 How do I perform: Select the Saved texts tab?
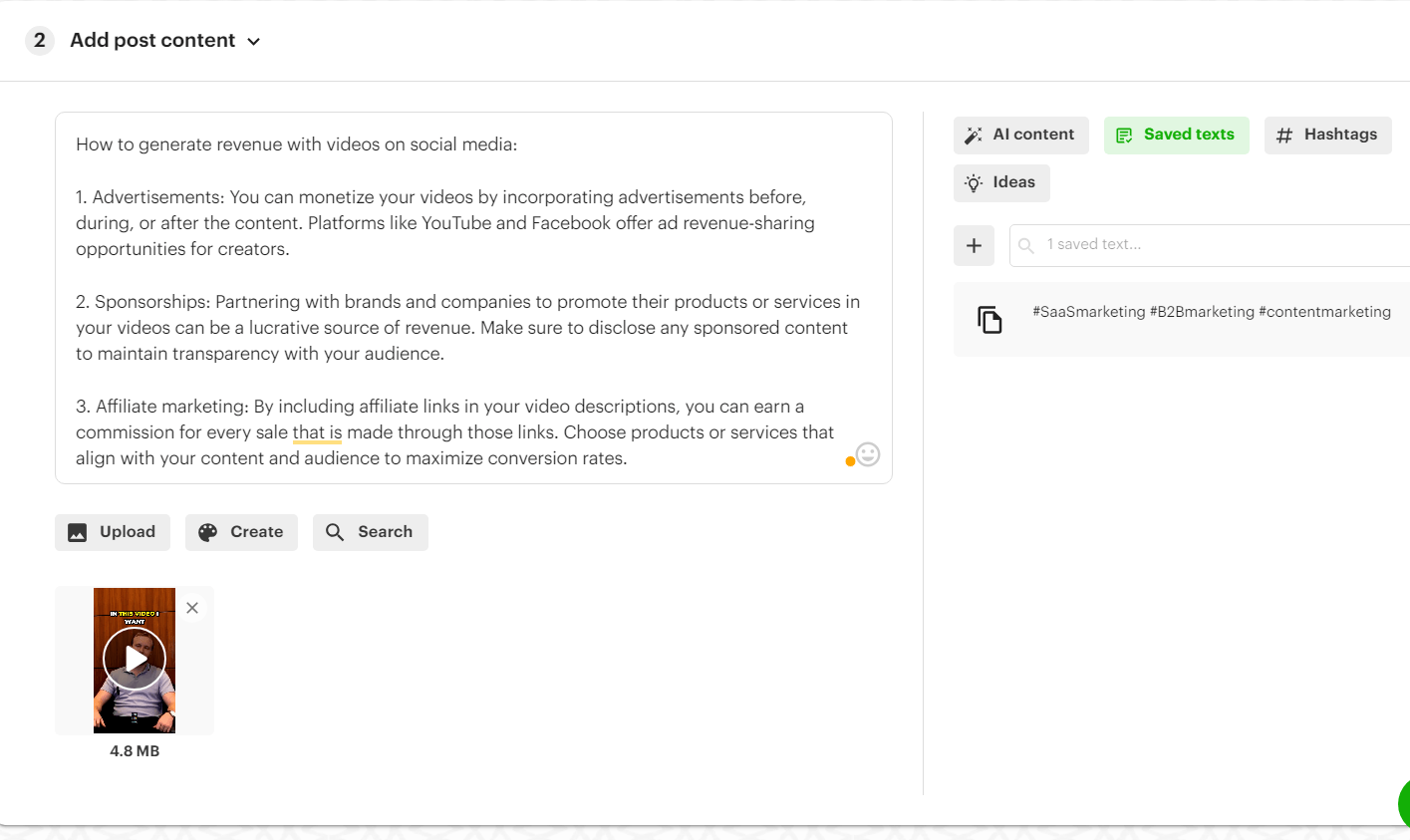coord(1176,135)
